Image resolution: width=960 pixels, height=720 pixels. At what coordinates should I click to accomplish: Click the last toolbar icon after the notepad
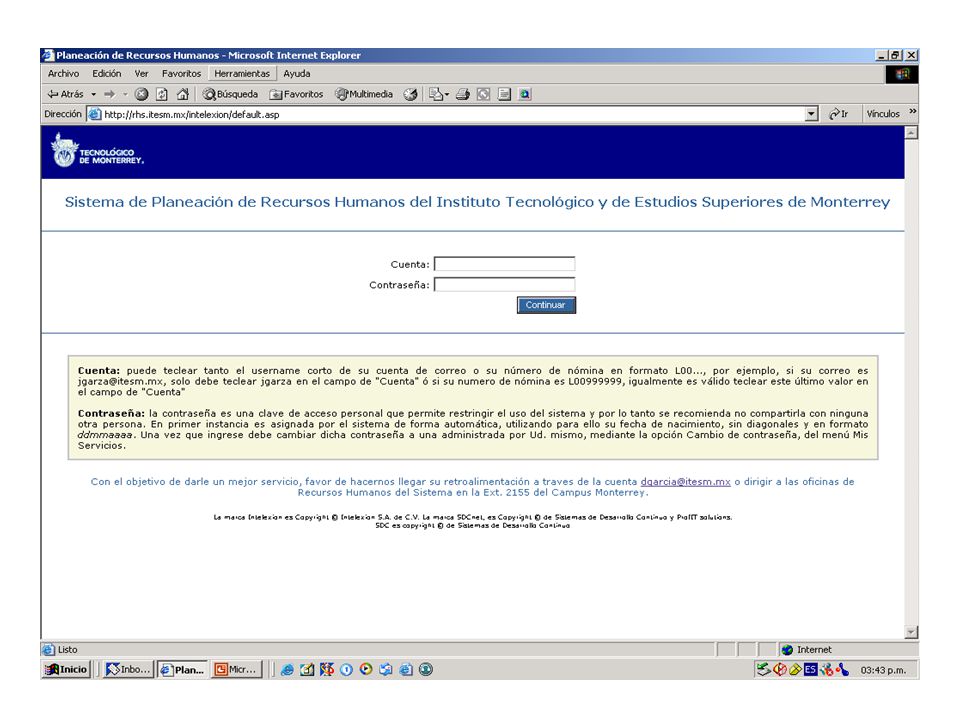coord(525,94)
